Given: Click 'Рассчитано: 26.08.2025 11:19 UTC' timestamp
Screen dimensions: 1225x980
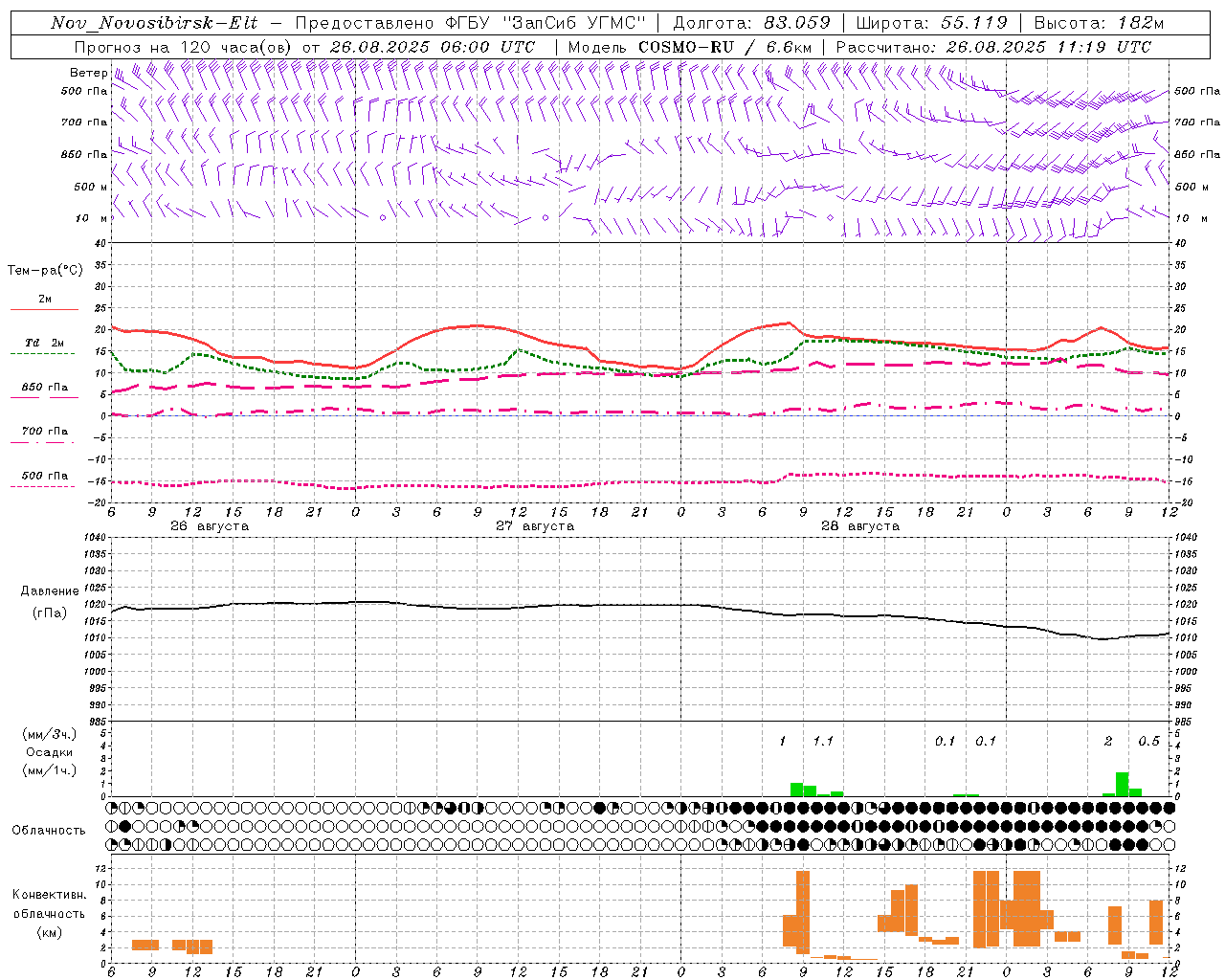Looking at the screenshot, I should tap(993, 47).
